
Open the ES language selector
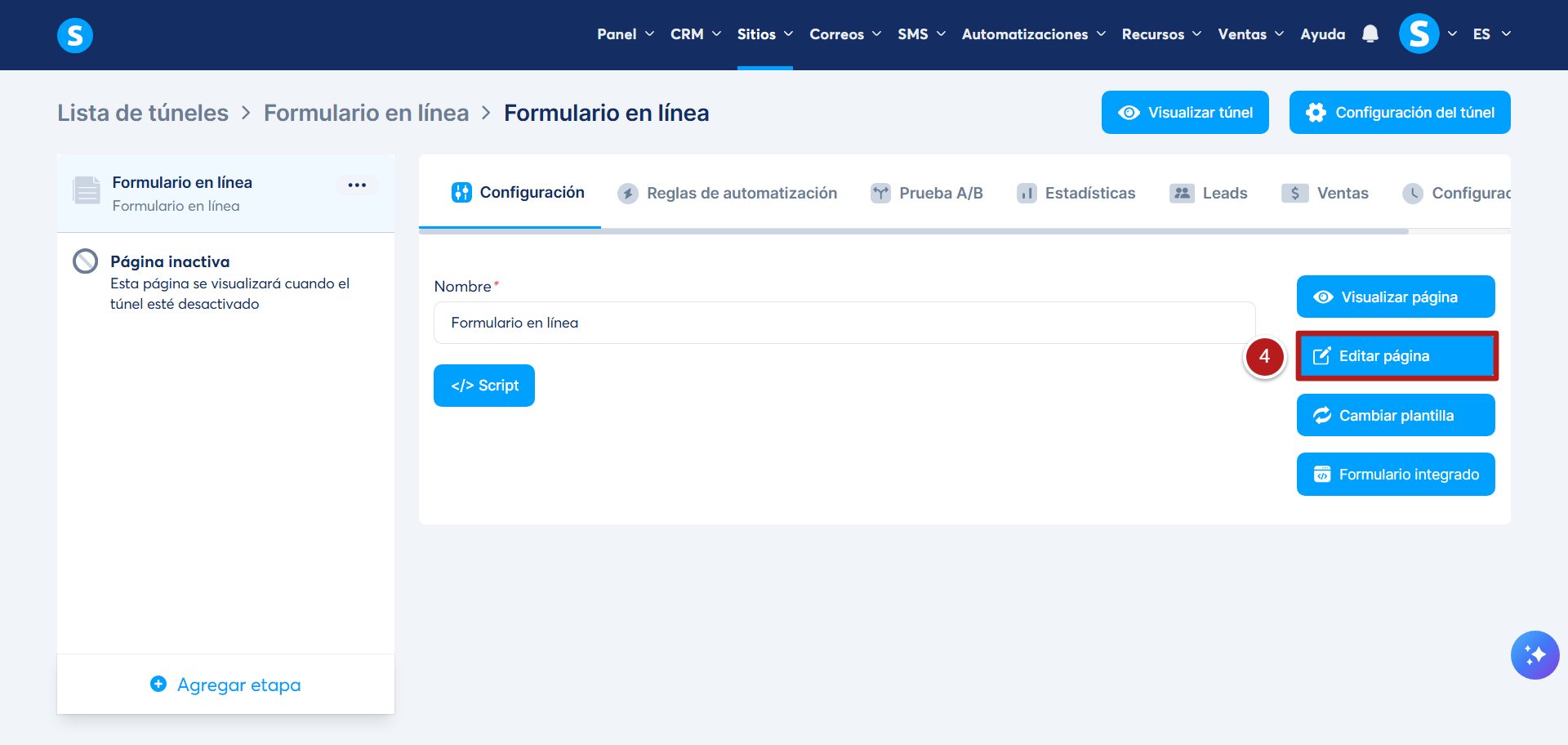[x=1492, y=34]
